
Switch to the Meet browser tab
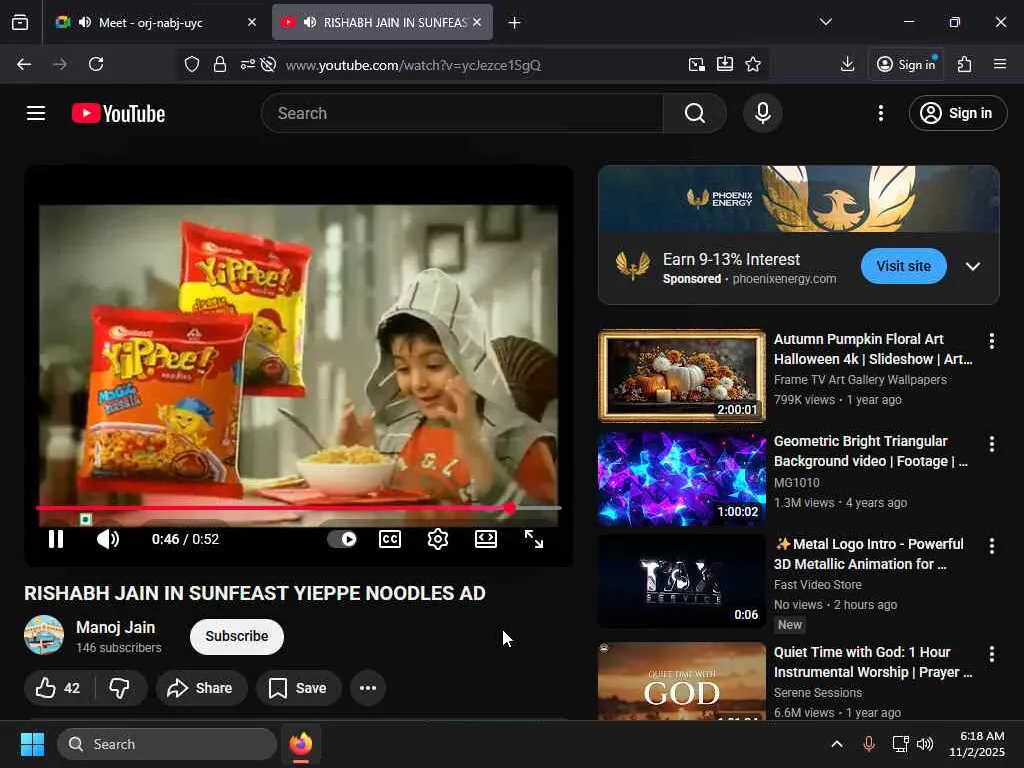156,22
